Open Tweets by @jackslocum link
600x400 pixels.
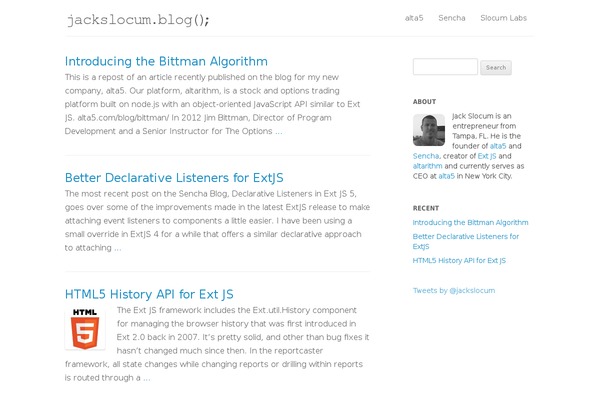454,291
